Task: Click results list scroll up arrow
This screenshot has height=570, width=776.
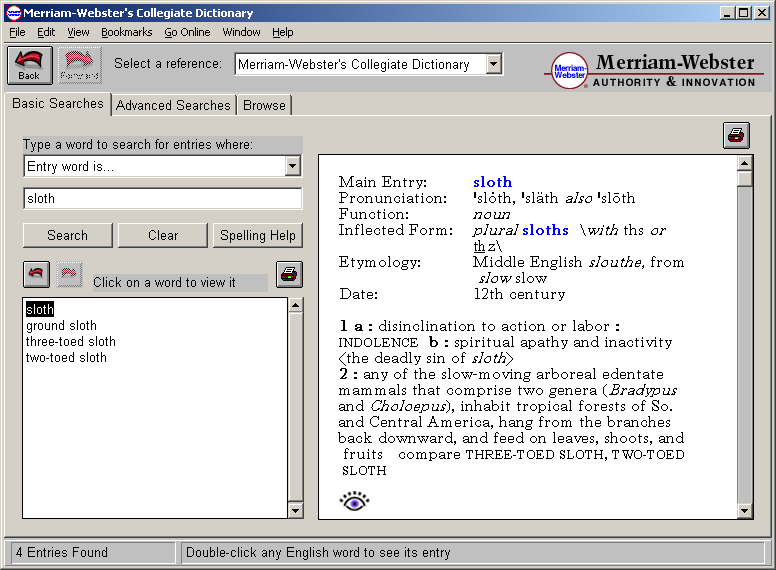Action: pos(295,305)
